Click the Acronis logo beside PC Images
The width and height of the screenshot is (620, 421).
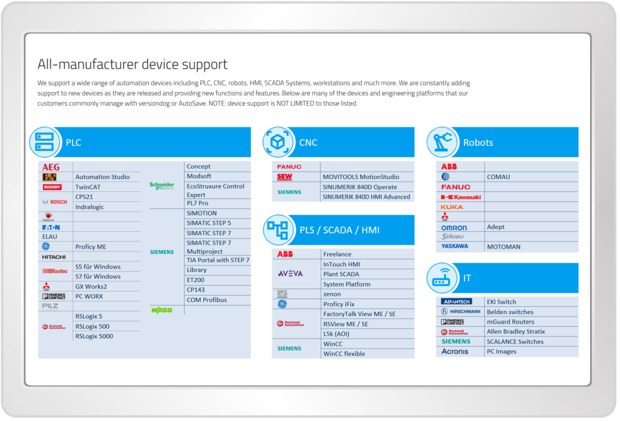click(x=455, y=351)
